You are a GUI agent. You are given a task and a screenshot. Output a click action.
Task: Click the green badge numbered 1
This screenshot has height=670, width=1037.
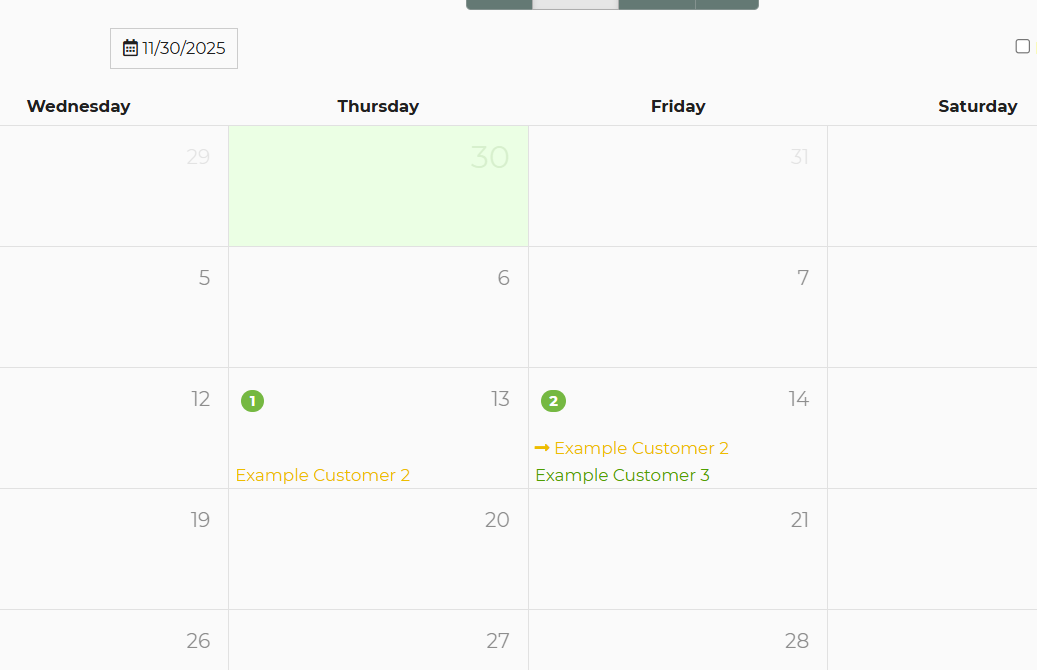coord(252,401)
